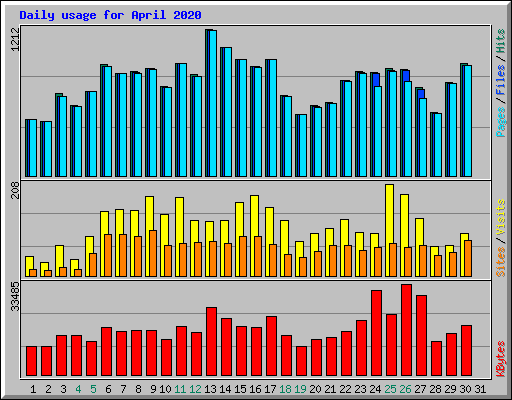Click the 208 axis value for visits
The width and height of the screenshot is (512, 400).
(x=15, y=191)
